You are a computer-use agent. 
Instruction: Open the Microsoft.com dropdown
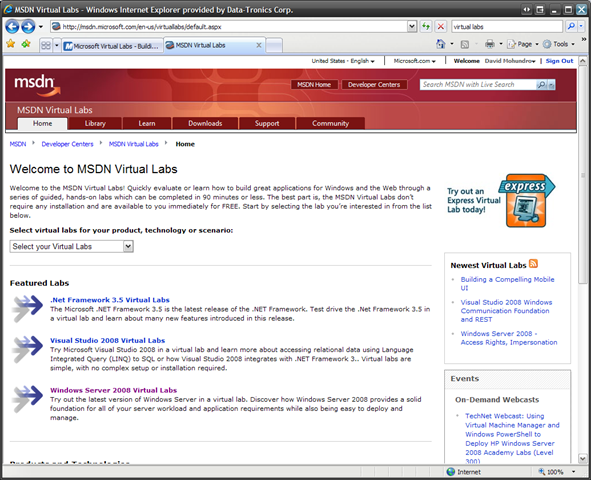[414, 61]
